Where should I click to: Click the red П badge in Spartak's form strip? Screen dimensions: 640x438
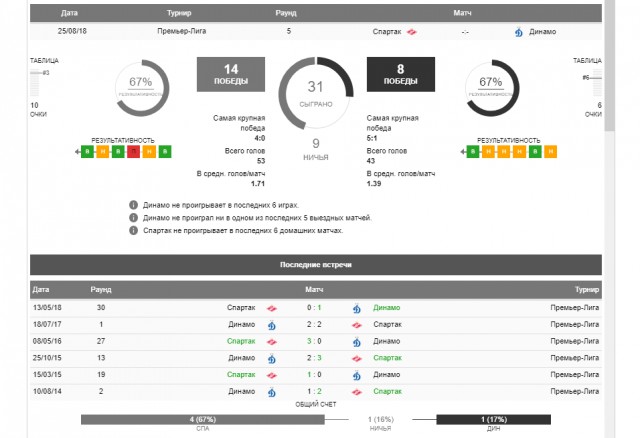tap(133, 151)
